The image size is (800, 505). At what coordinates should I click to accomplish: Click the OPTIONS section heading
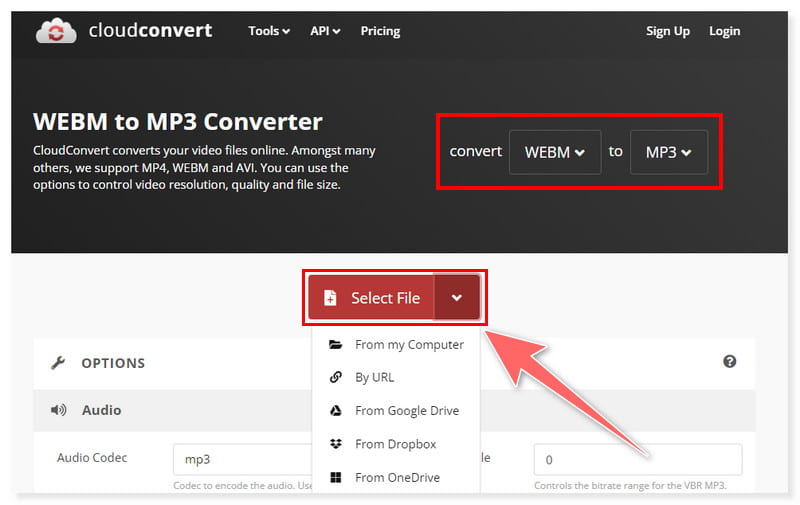(113, 363)
